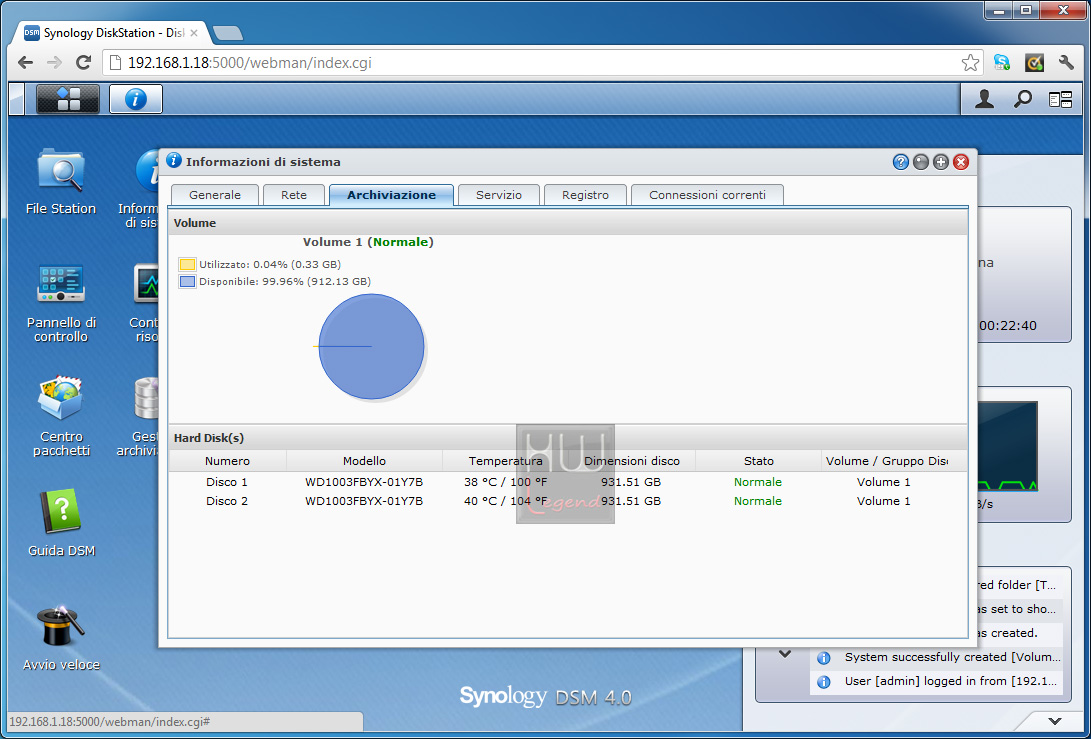The height and width of the screenshot is (739, 1091).
Task: Switch to the Servizio tab
Action: pos(499,195)
